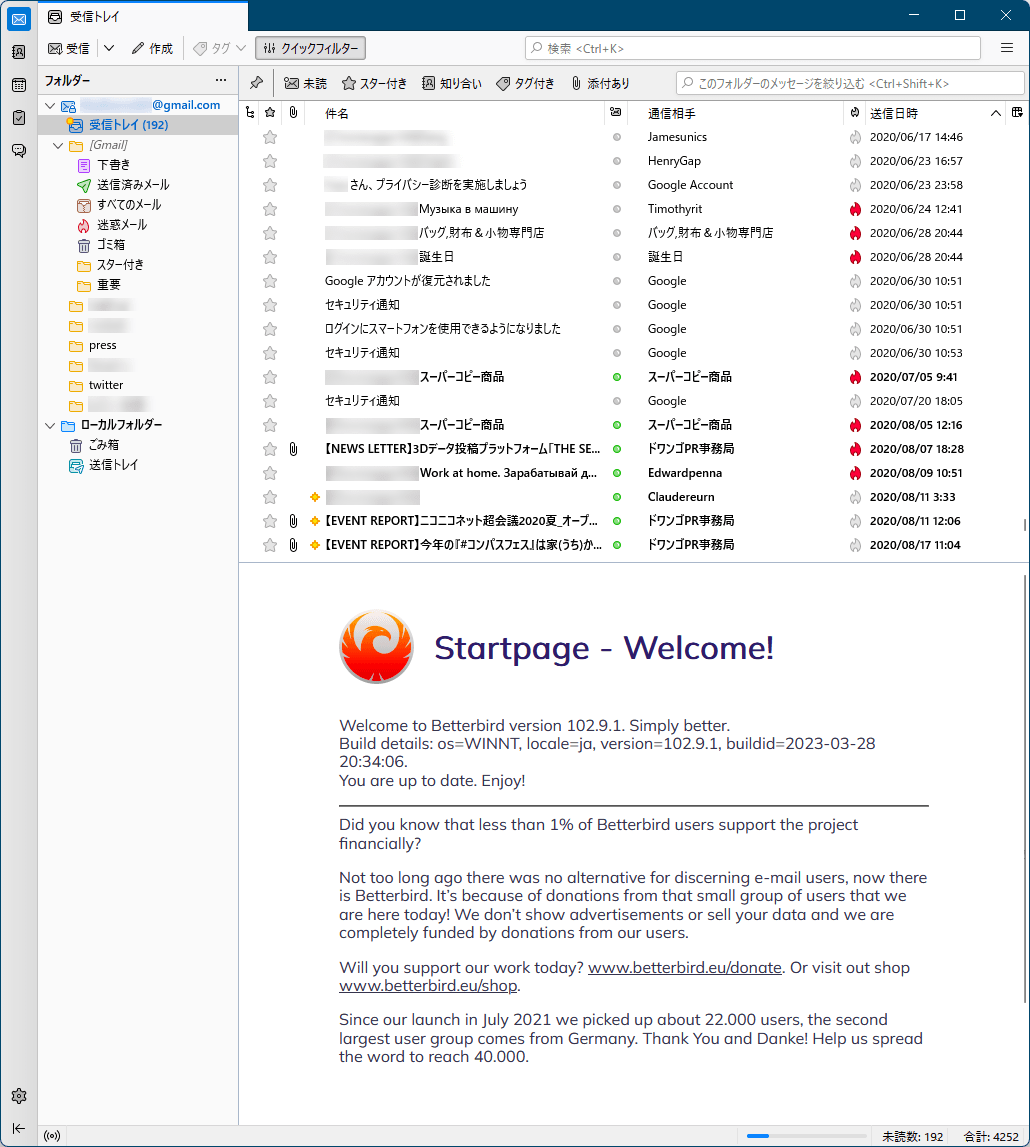Sort by junk status column header
The image size is (1030, 1147).
854,113
